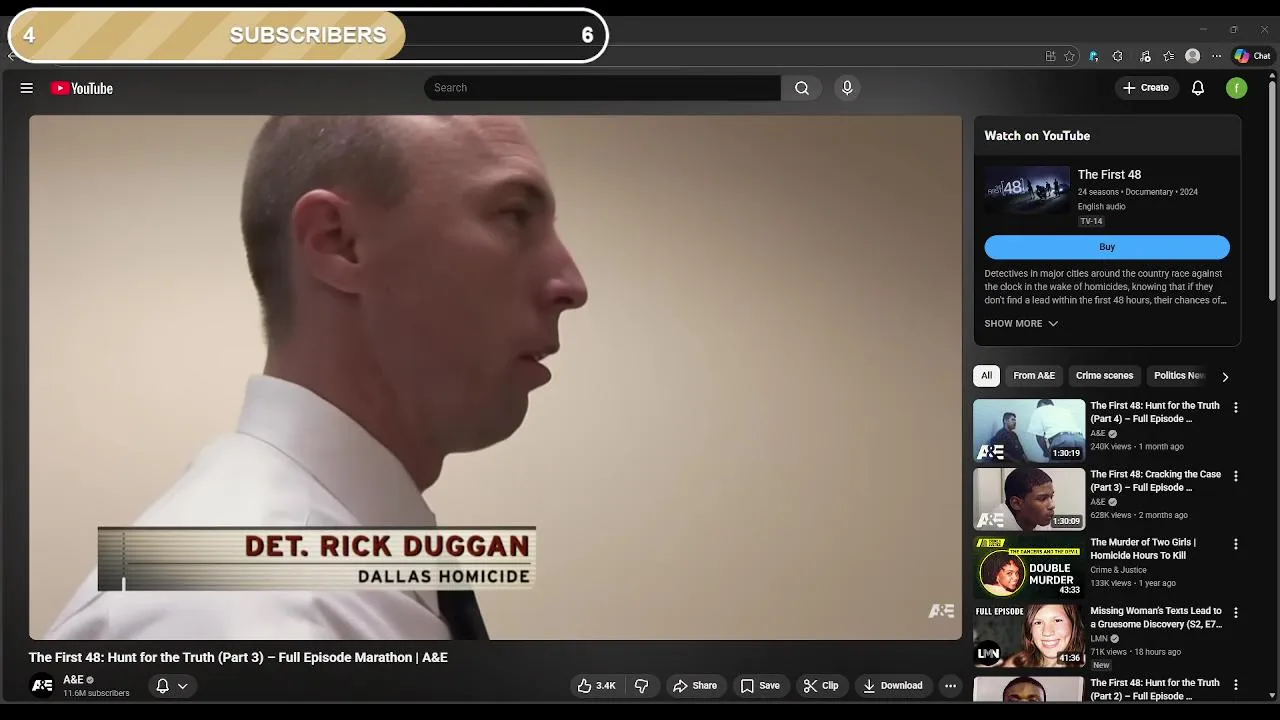Go to the YouTube home logo
Screen dimensions: 1280x720
[x=82, y=88]
